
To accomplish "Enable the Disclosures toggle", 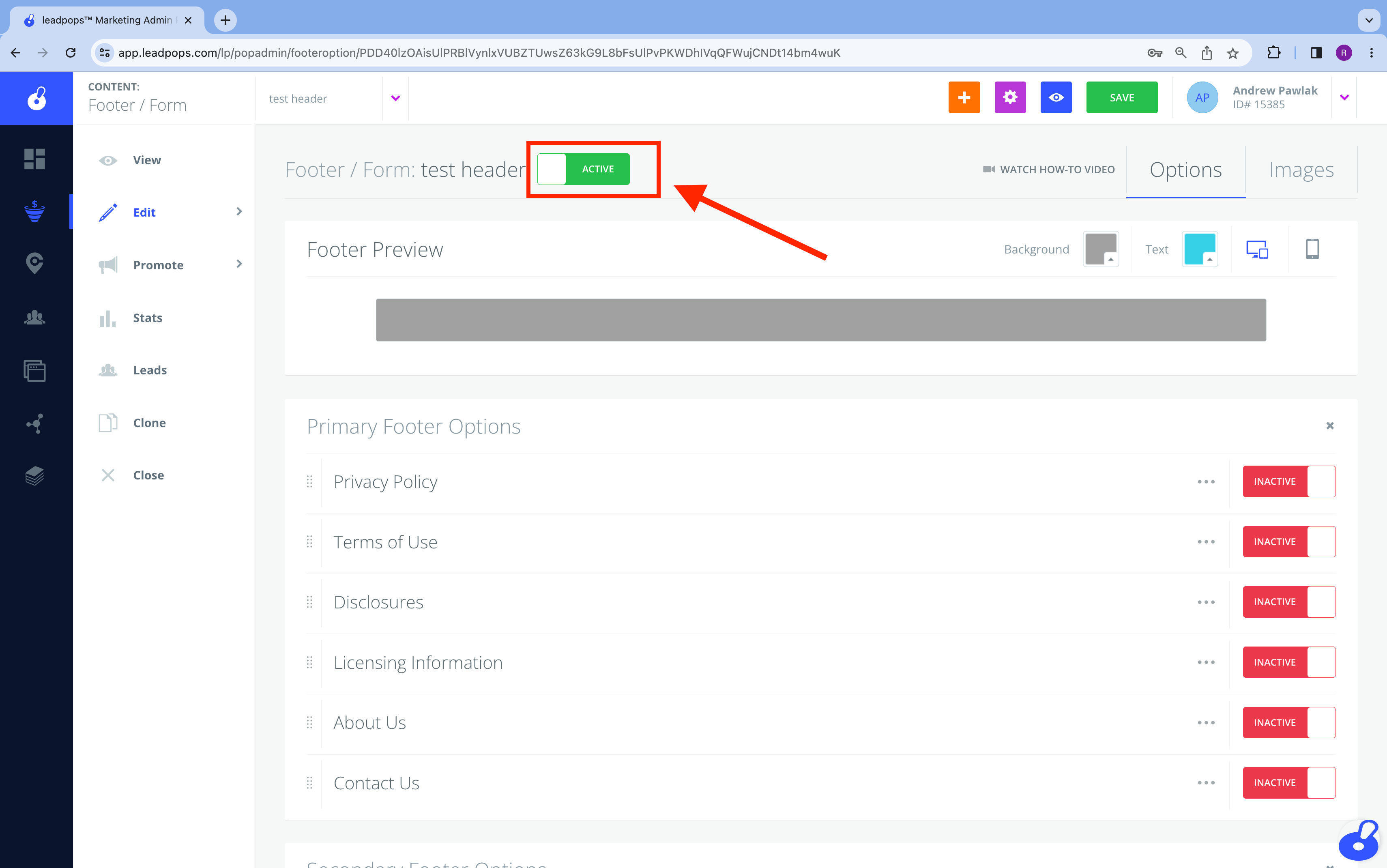I will point(1289,602).
